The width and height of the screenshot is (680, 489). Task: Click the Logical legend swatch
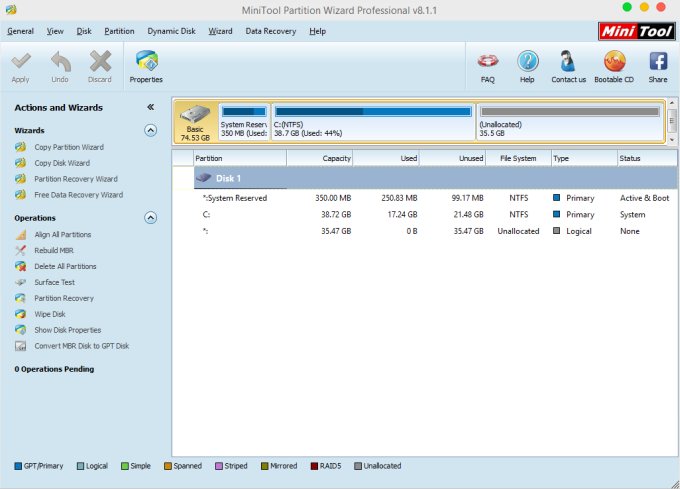(80, 466)
